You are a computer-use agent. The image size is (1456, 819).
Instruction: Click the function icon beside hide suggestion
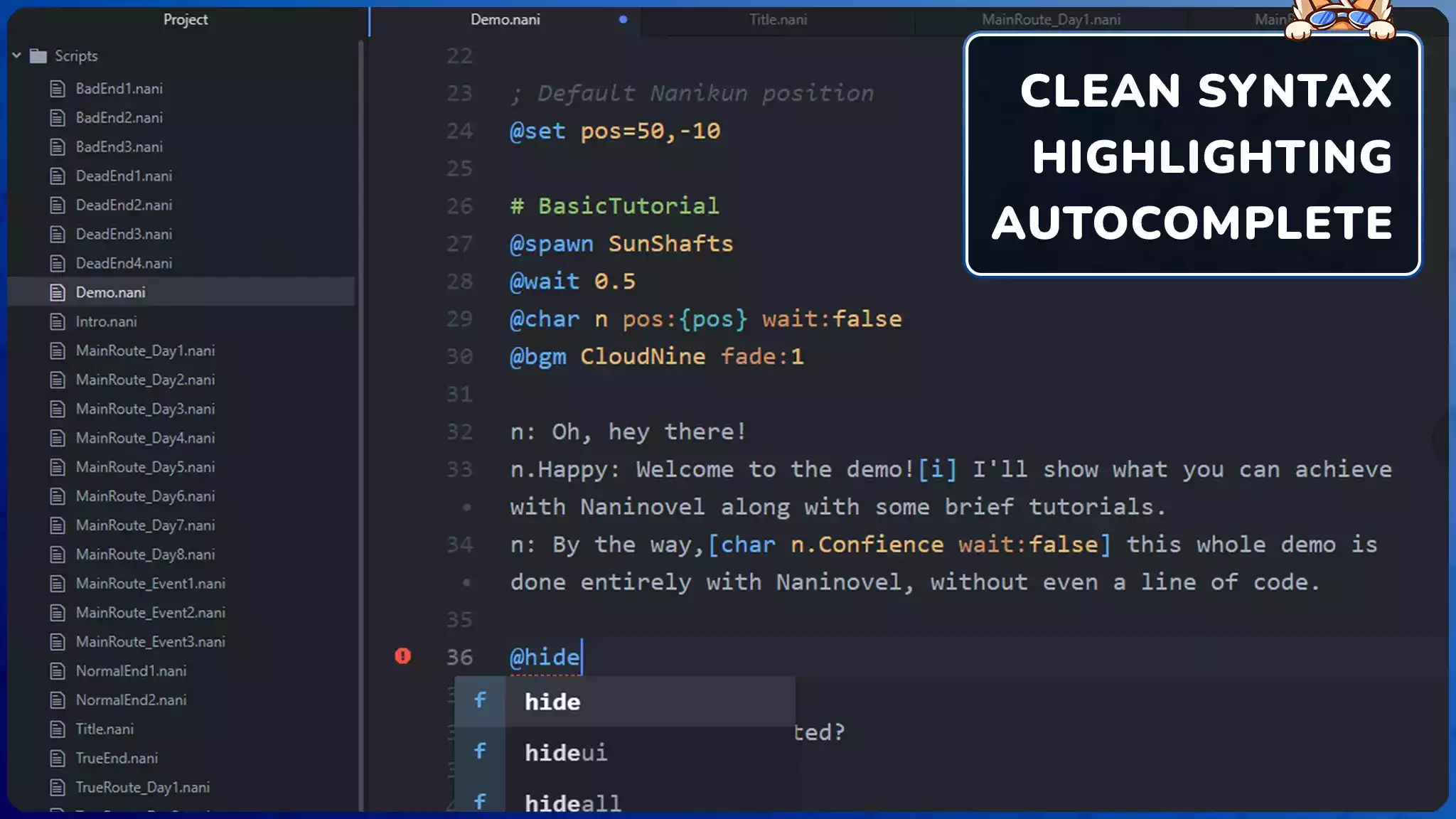point(481,701)
